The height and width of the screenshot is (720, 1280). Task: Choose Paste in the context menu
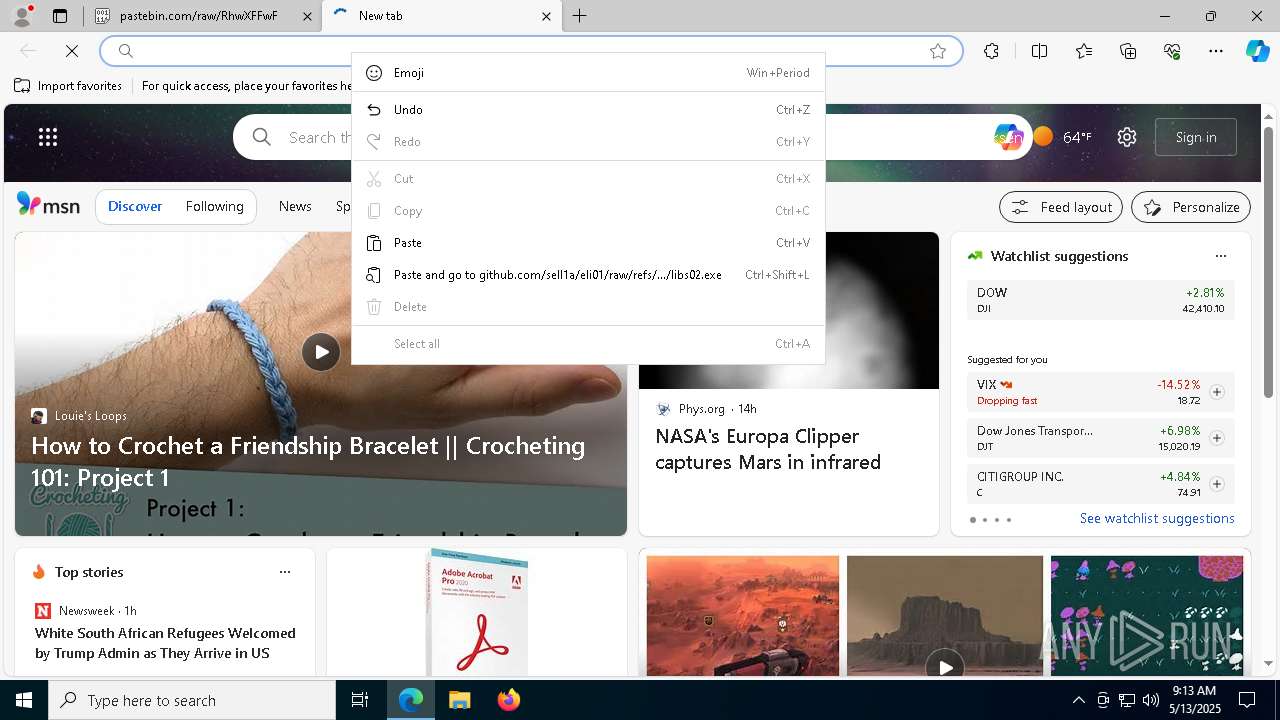pyautogui.click(x=588, y=243)
